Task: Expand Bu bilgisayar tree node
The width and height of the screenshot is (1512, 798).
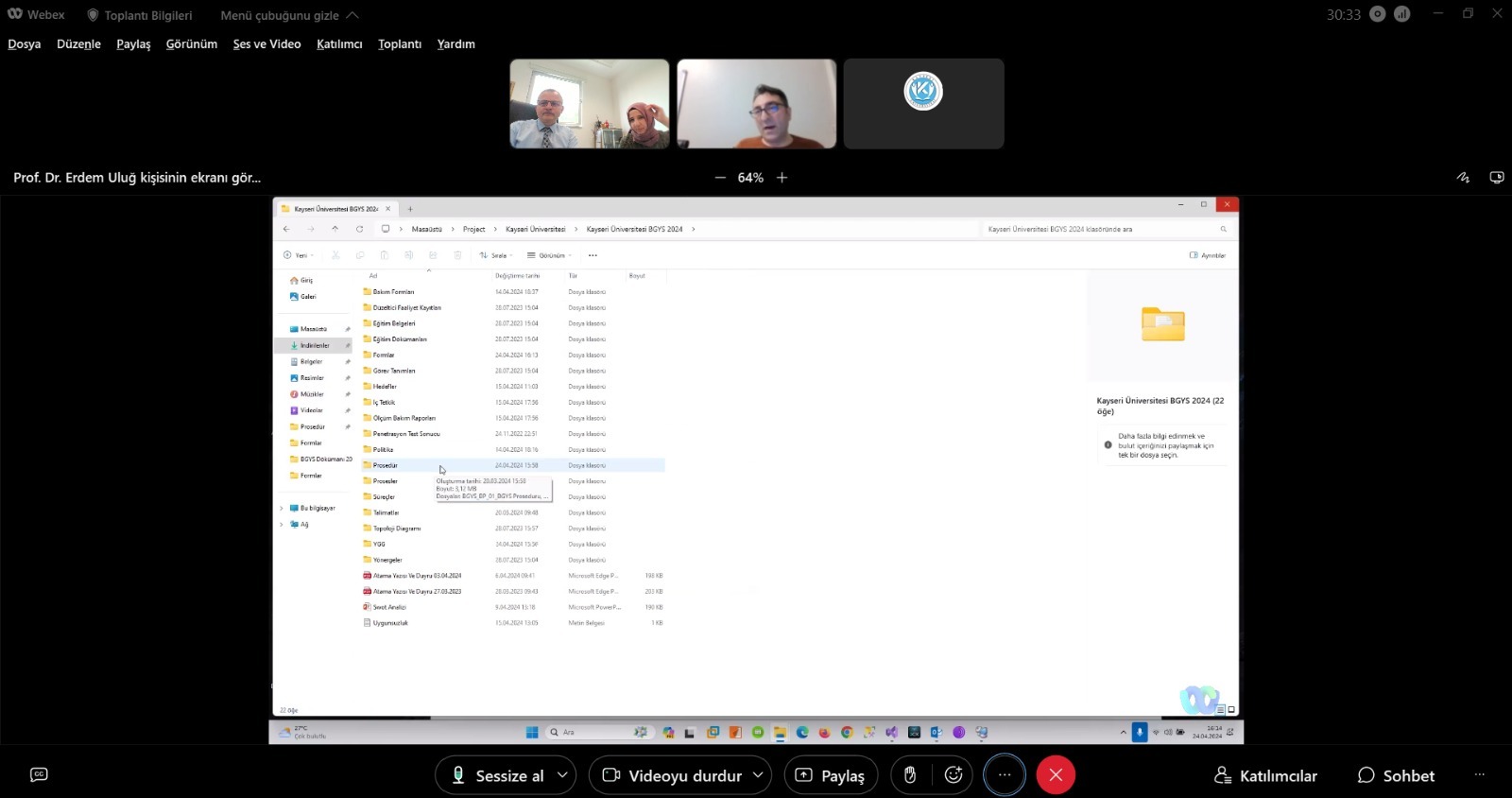Action: [282, 508]
